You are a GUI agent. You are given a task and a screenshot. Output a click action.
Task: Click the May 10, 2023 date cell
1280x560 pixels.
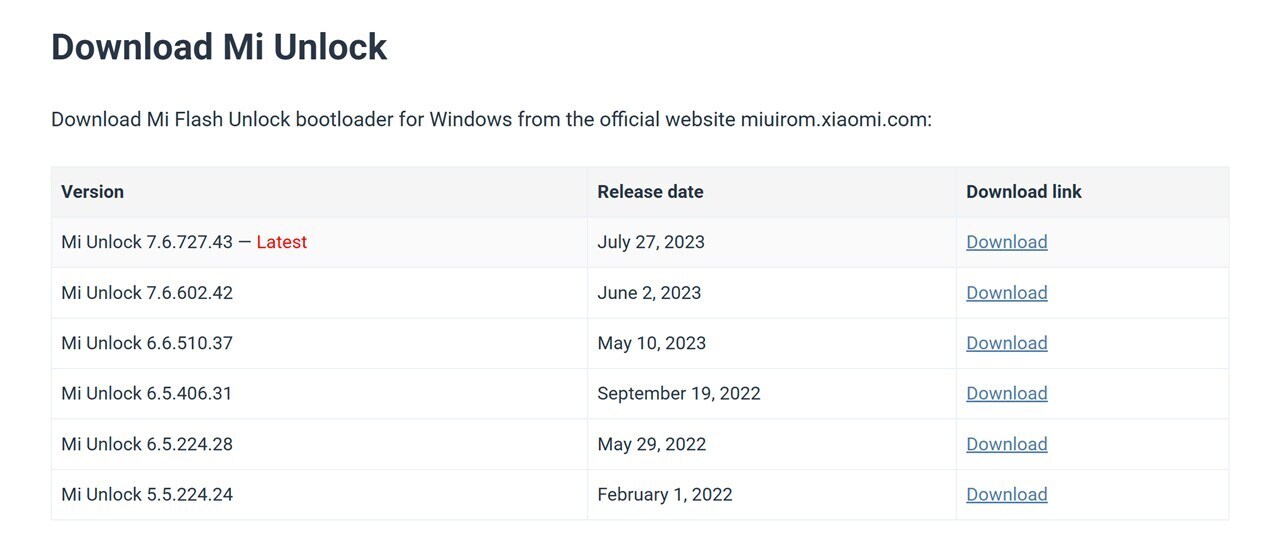[651, 343]
